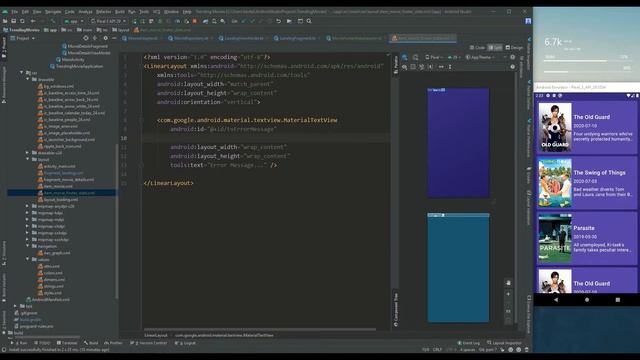The image size is (640, 360).
Task: Click LinearLayout in the editor breadcrumb
Action: tap(156, 335)
